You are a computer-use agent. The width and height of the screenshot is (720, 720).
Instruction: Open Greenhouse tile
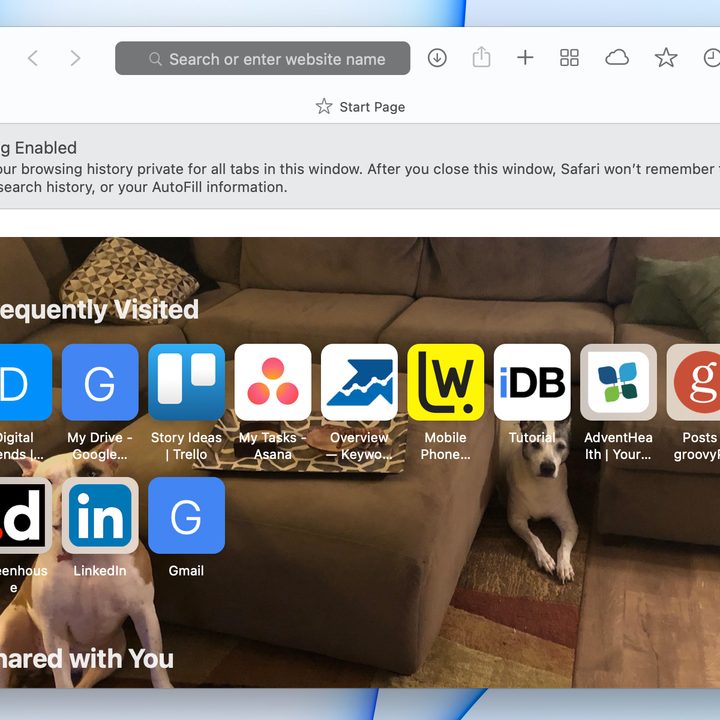(26, 515)
